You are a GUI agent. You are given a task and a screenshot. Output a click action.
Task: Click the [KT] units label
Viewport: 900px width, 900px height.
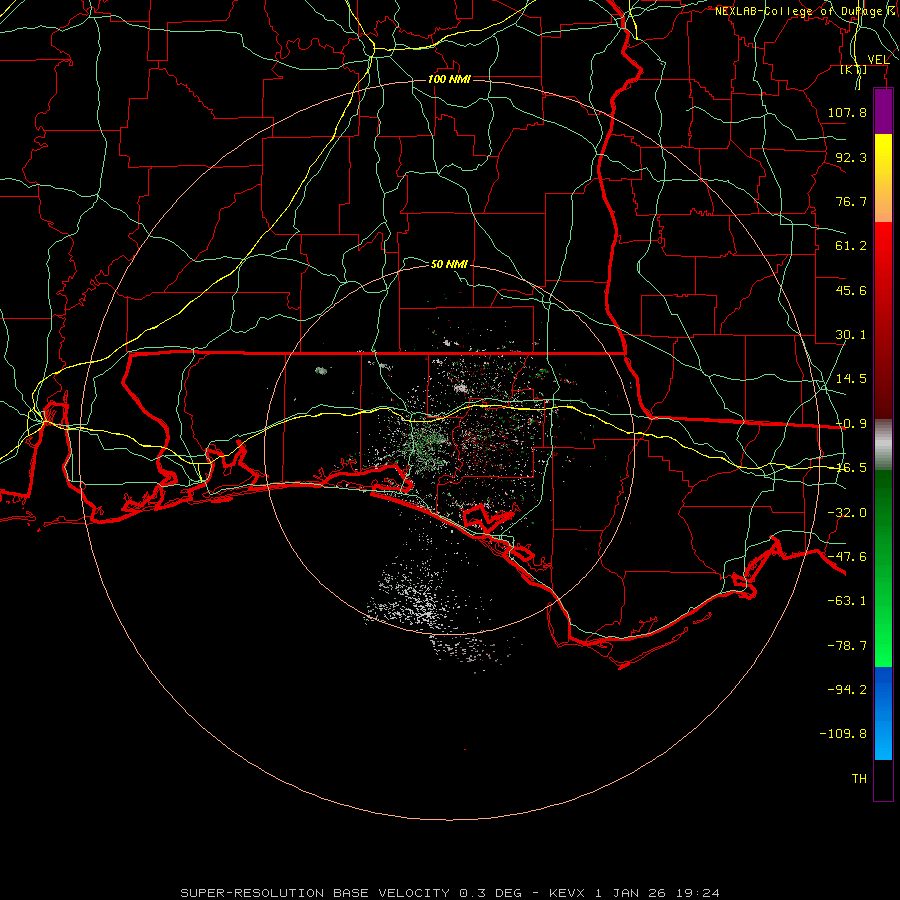(854, 69)
